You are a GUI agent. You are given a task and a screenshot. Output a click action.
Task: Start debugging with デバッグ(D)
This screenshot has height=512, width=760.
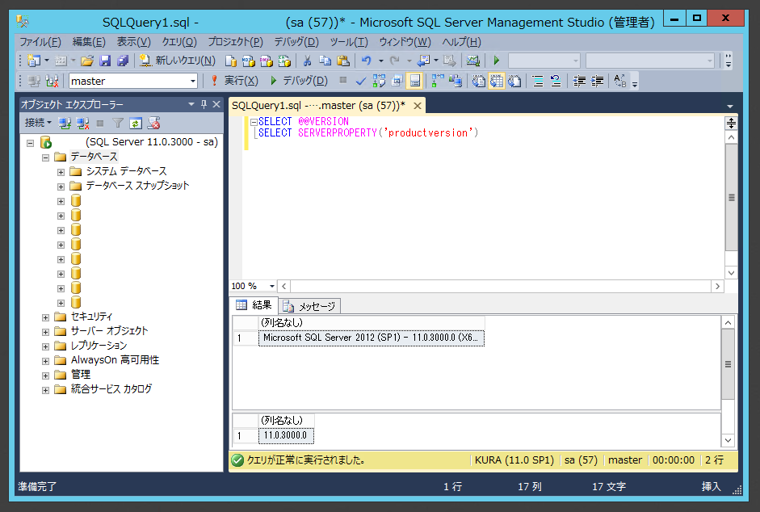click(x=299, y=81)
